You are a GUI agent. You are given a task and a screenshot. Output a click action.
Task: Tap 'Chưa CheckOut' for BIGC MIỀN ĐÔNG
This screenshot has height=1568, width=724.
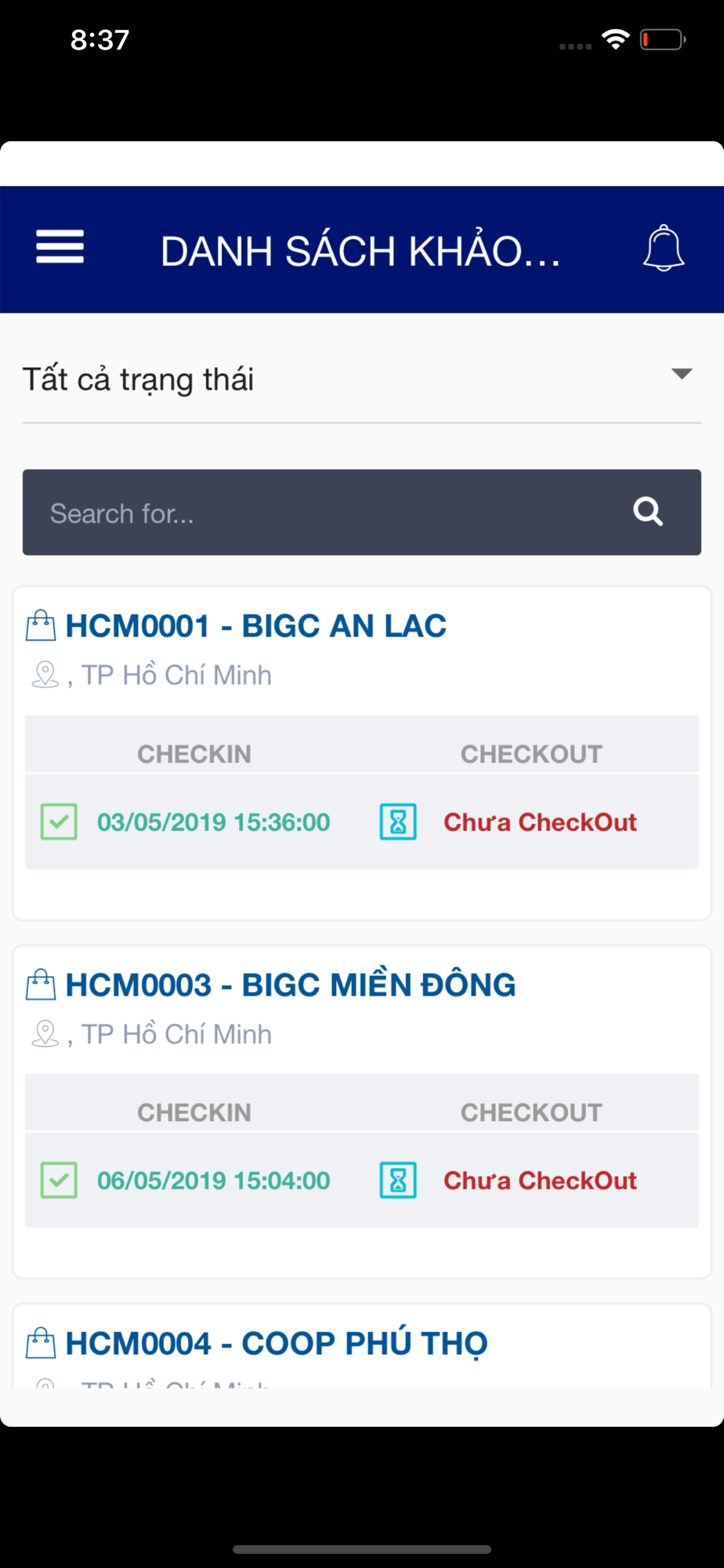540,1180
